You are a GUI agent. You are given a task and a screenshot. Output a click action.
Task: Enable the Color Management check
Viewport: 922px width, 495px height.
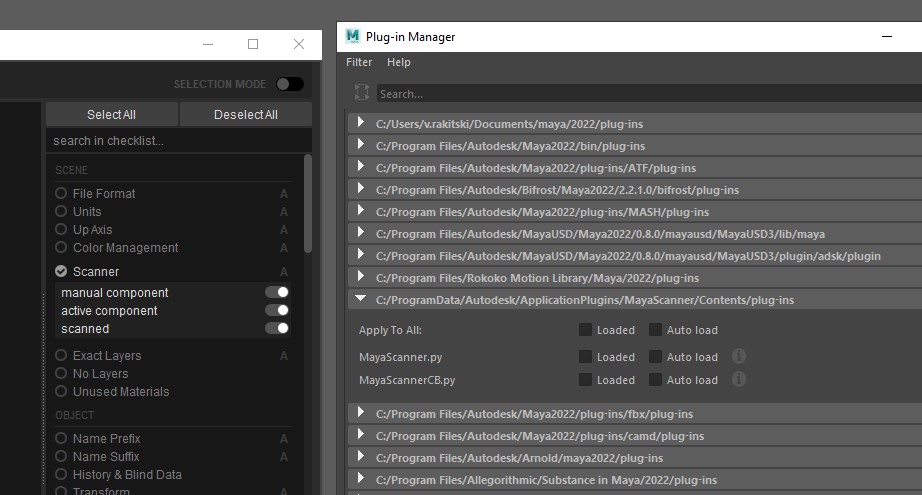[x=61, y=247]
